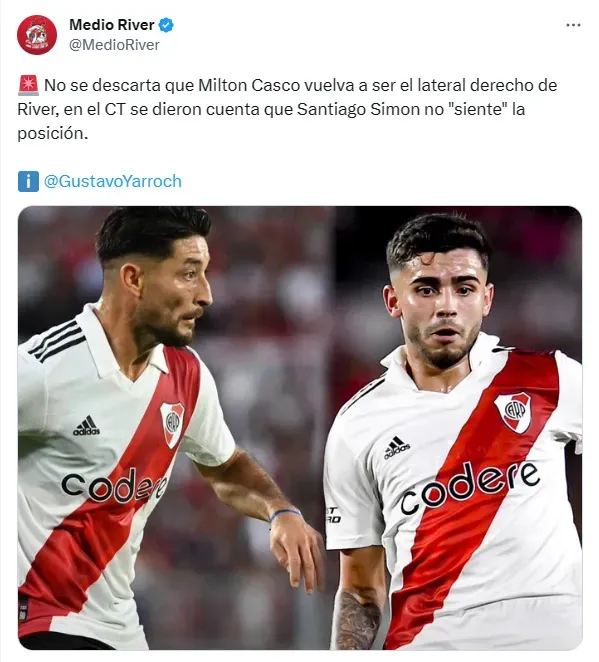Click the Adidas logo on left jersey
Screen dimensions: 599x662
point(87,426)
